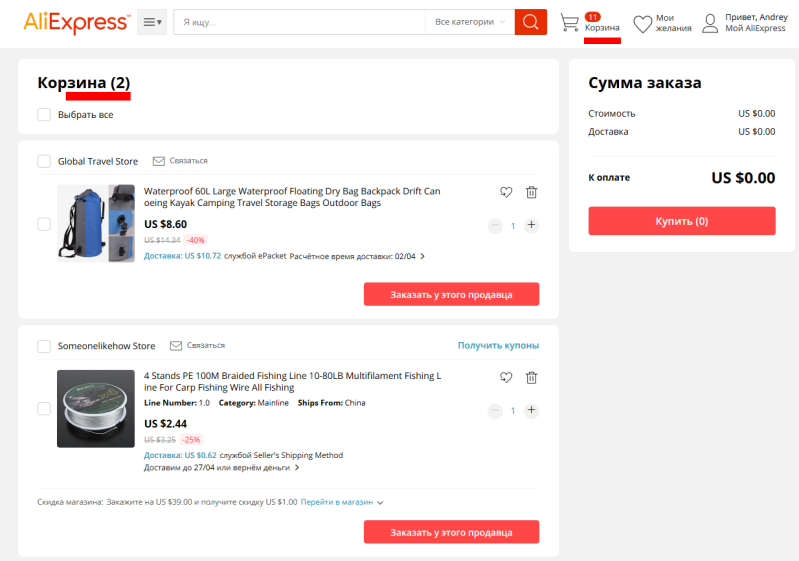Delete the braided fishing line item

pos(532,377)
